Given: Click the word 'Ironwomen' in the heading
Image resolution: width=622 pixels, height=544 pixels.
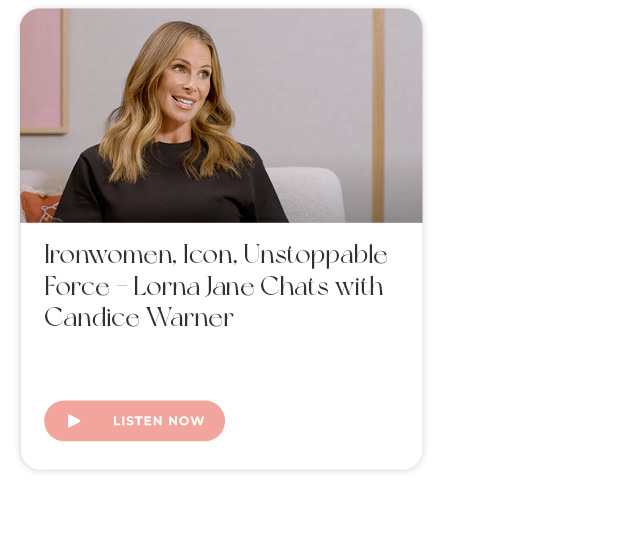Looking at the screenshot, I should pos(110,254).
